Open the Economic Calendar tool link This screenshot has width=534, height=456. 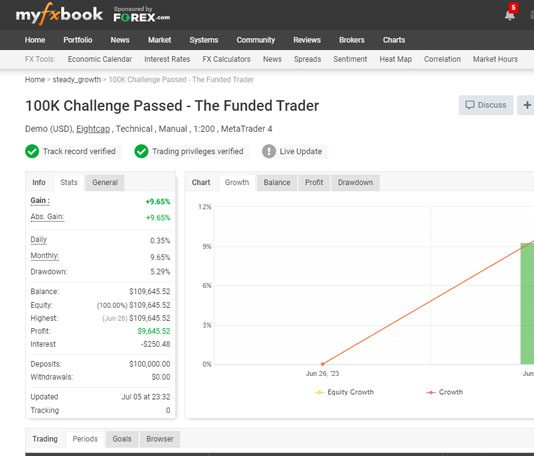pyautogui.click(x=100, y=59)
